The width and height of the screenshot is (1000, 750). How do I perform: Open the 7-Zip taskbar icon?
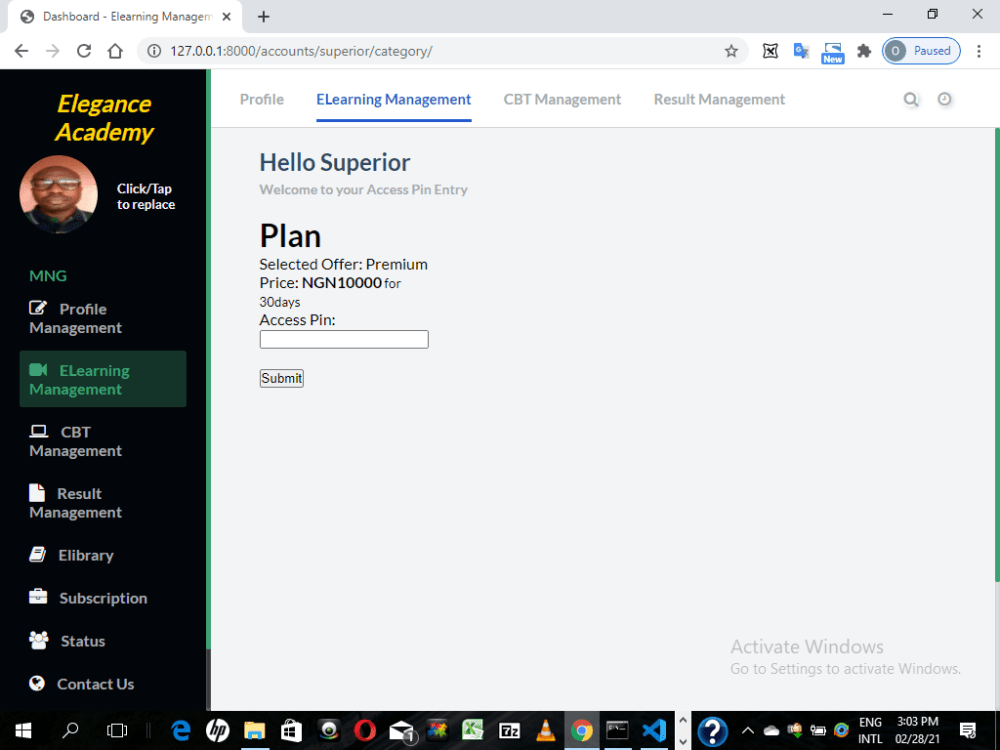[x=509, y=730]
